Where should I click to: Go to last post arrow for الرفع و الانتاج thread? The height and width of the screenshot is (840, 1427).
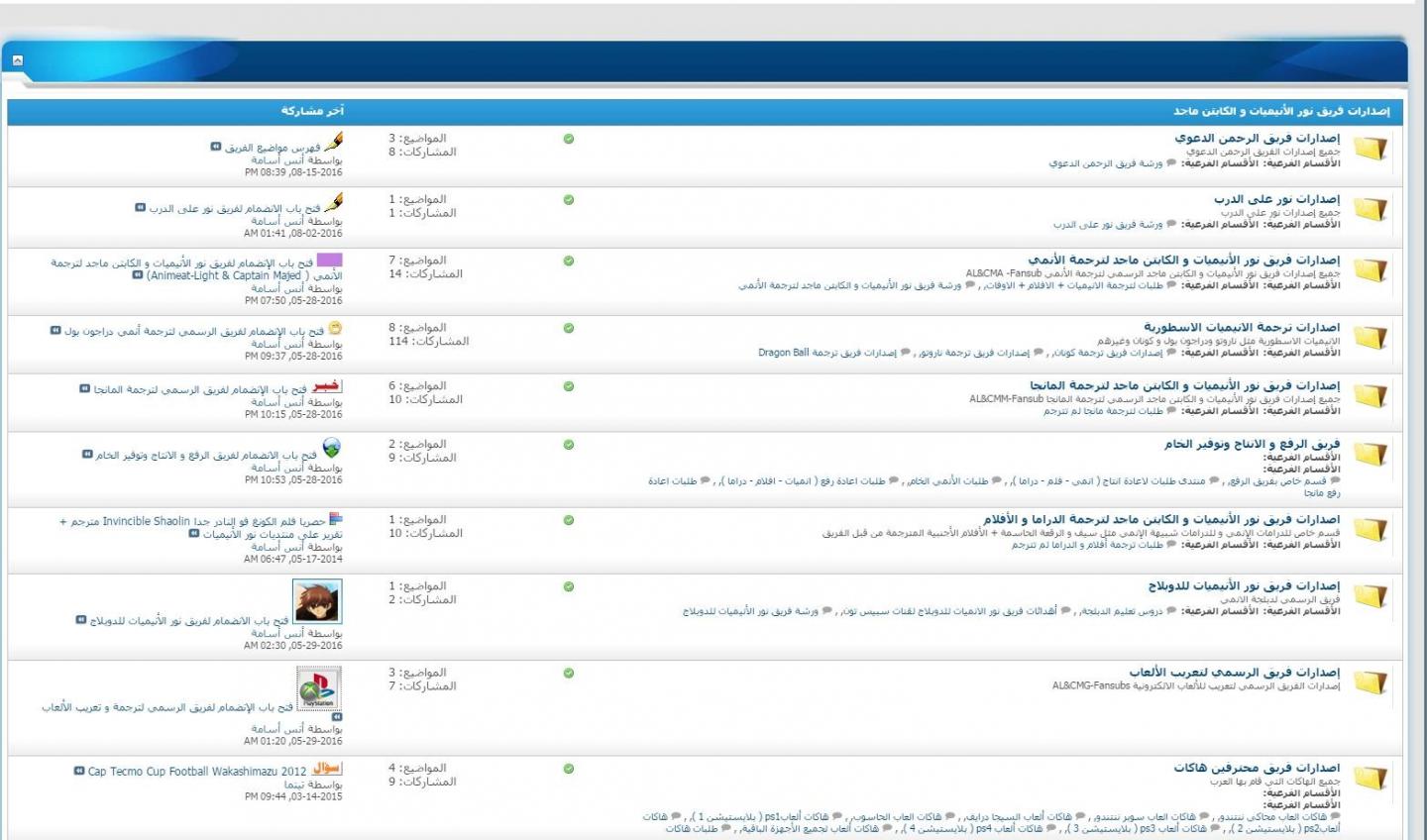click(x=87, y=455)
